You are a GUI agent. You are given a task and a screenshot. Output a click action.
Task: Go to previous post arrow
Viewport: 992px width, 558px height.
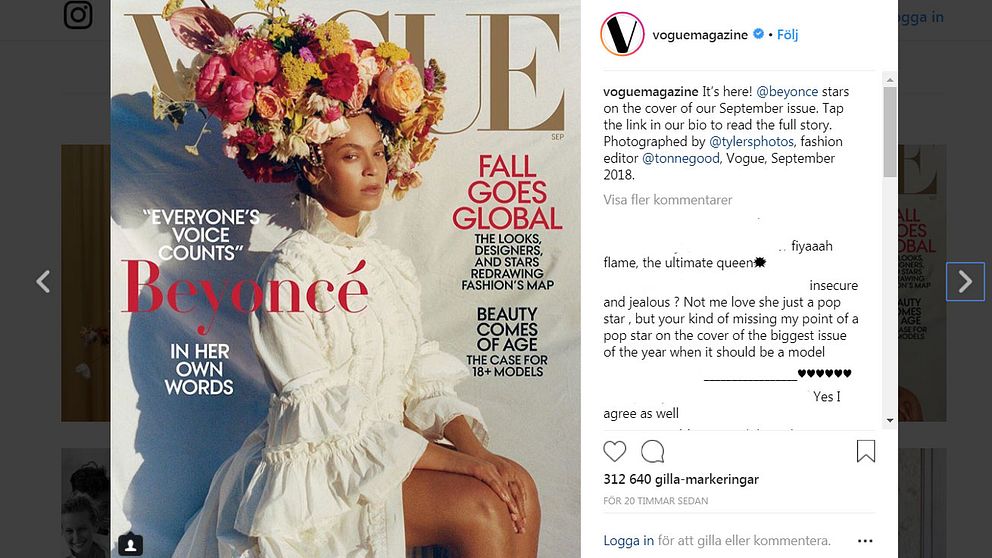pyautogui.click(x=43, y=281)
